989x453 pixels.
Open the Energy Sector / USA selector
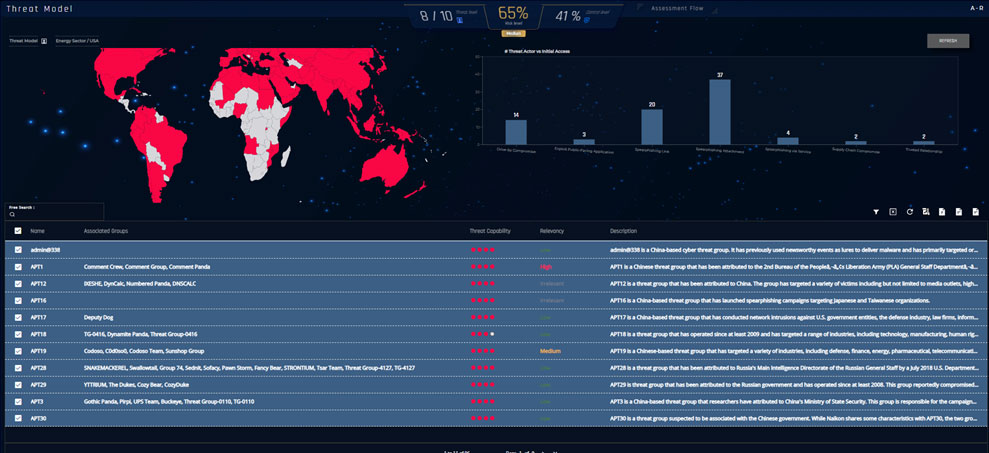78,41
